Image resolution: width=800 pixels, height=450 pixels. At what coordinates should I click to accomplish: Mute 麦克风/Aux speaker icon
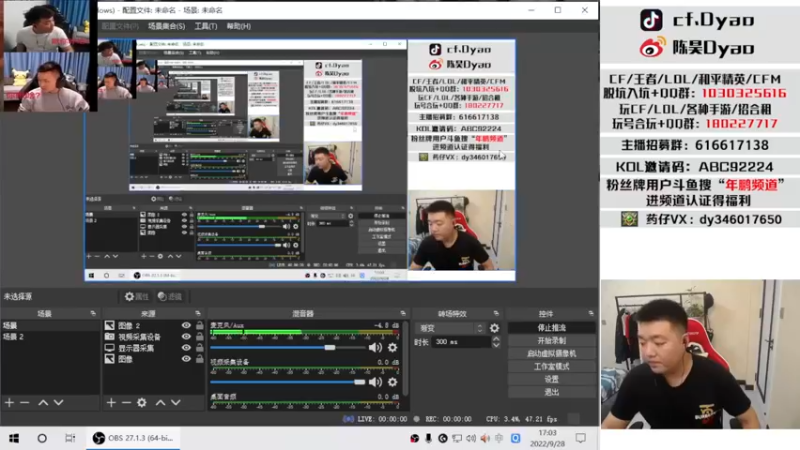(375, 347)
